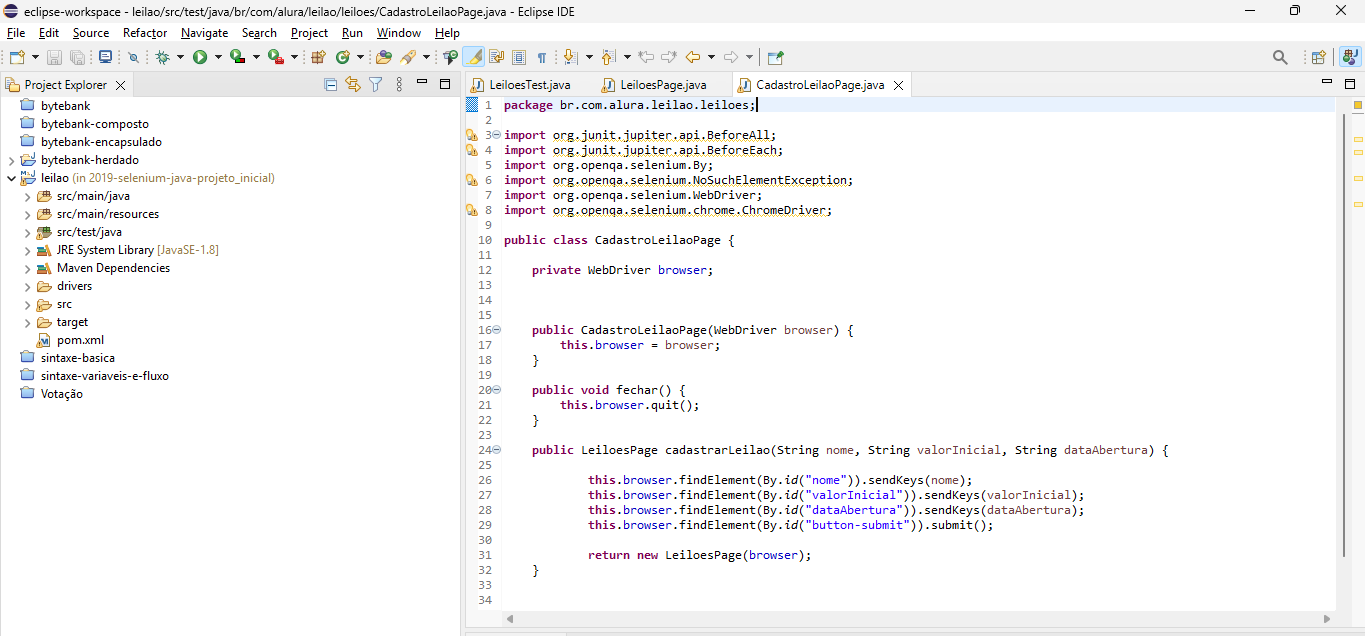The width and height of the screenshot is (1365, 636).
Task: Click the yellow Back navigation arrow
Action: click(692, 57)
